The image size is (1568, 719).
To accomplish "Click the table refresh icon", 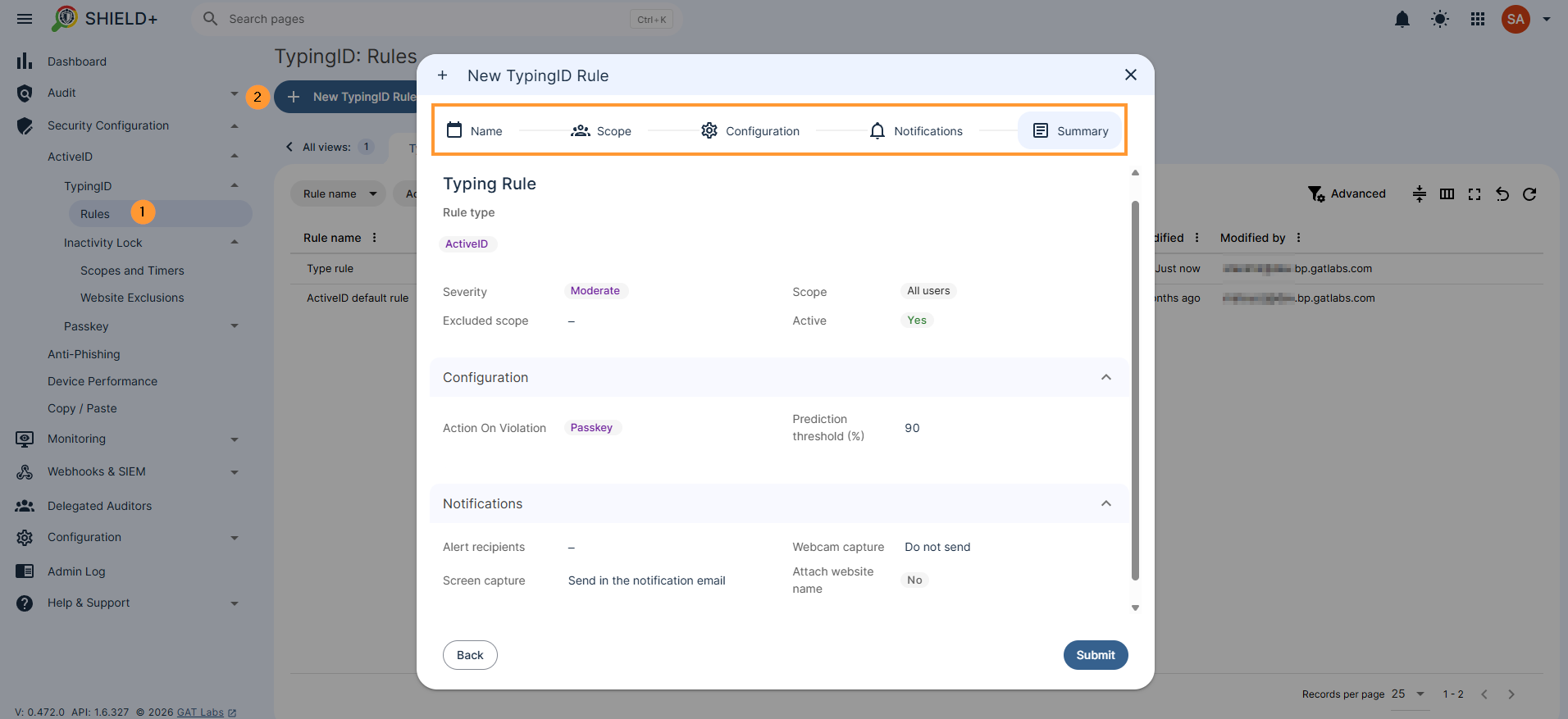I will click(x=1529, y=194).
